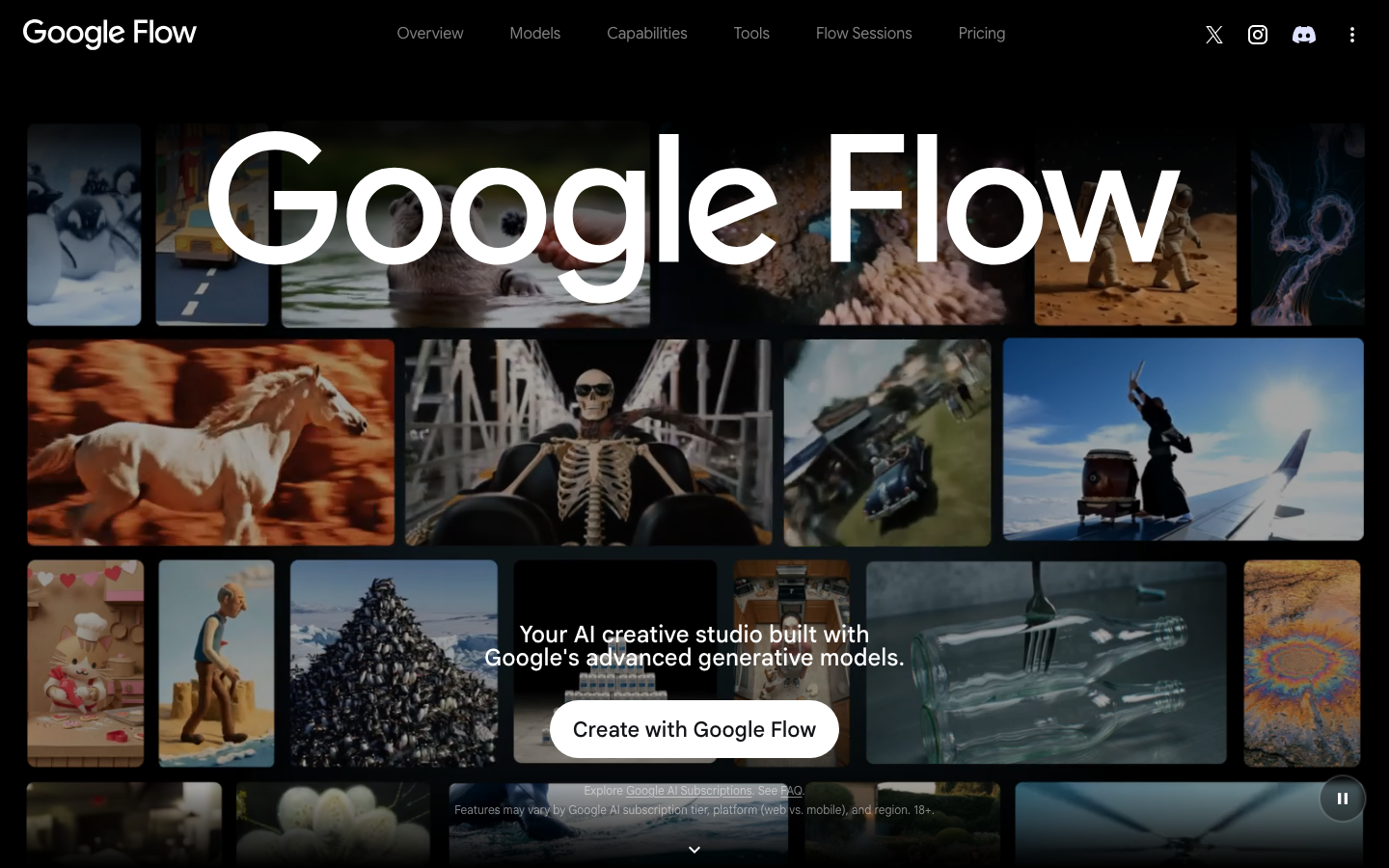Image resolution: width=1389 pixels, height=868 pixels.
Task: Open the Tools nav item
Action: pos(751,33)
